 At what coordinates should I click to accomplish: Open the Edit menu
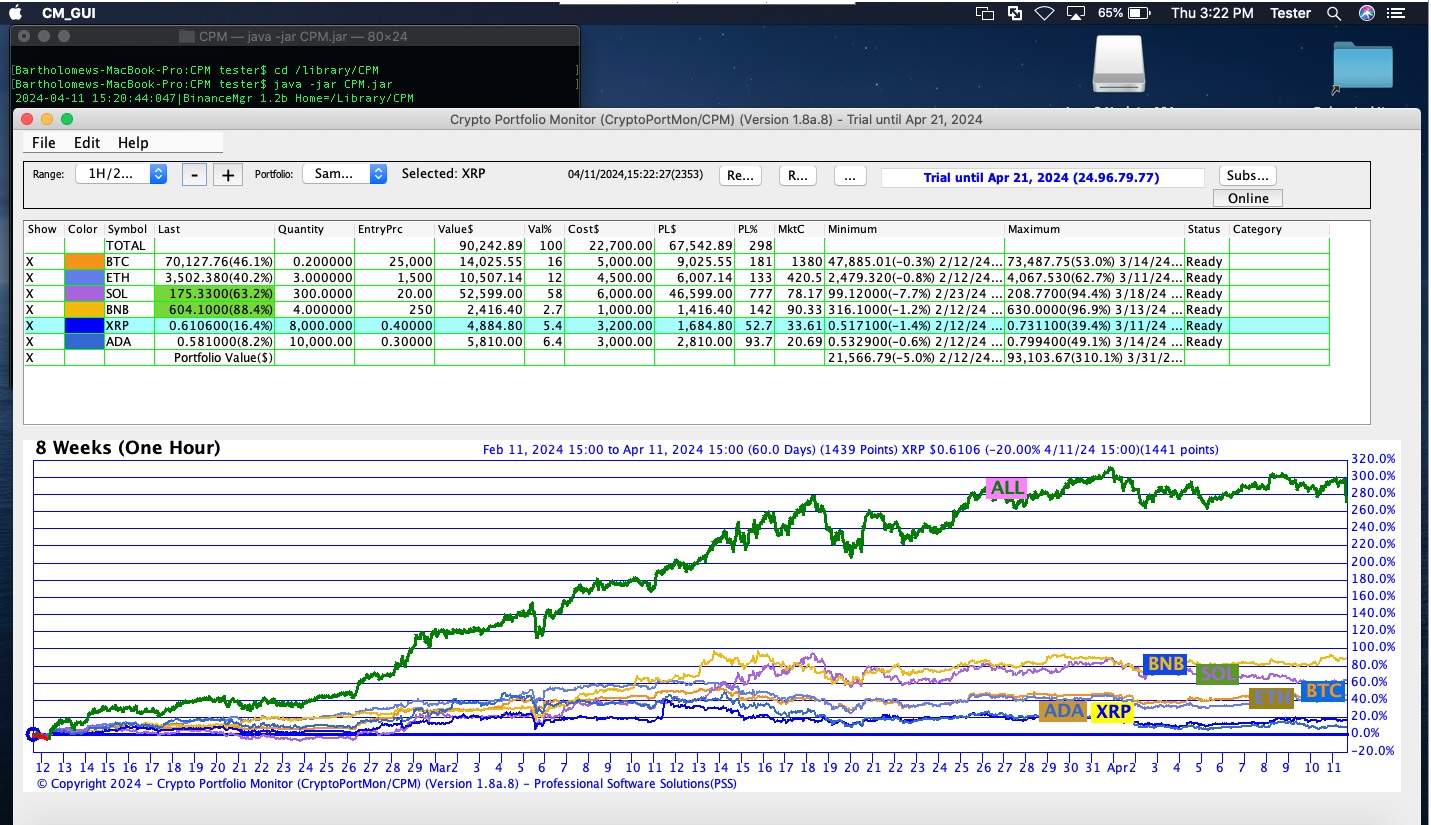[x=87, y=143]
